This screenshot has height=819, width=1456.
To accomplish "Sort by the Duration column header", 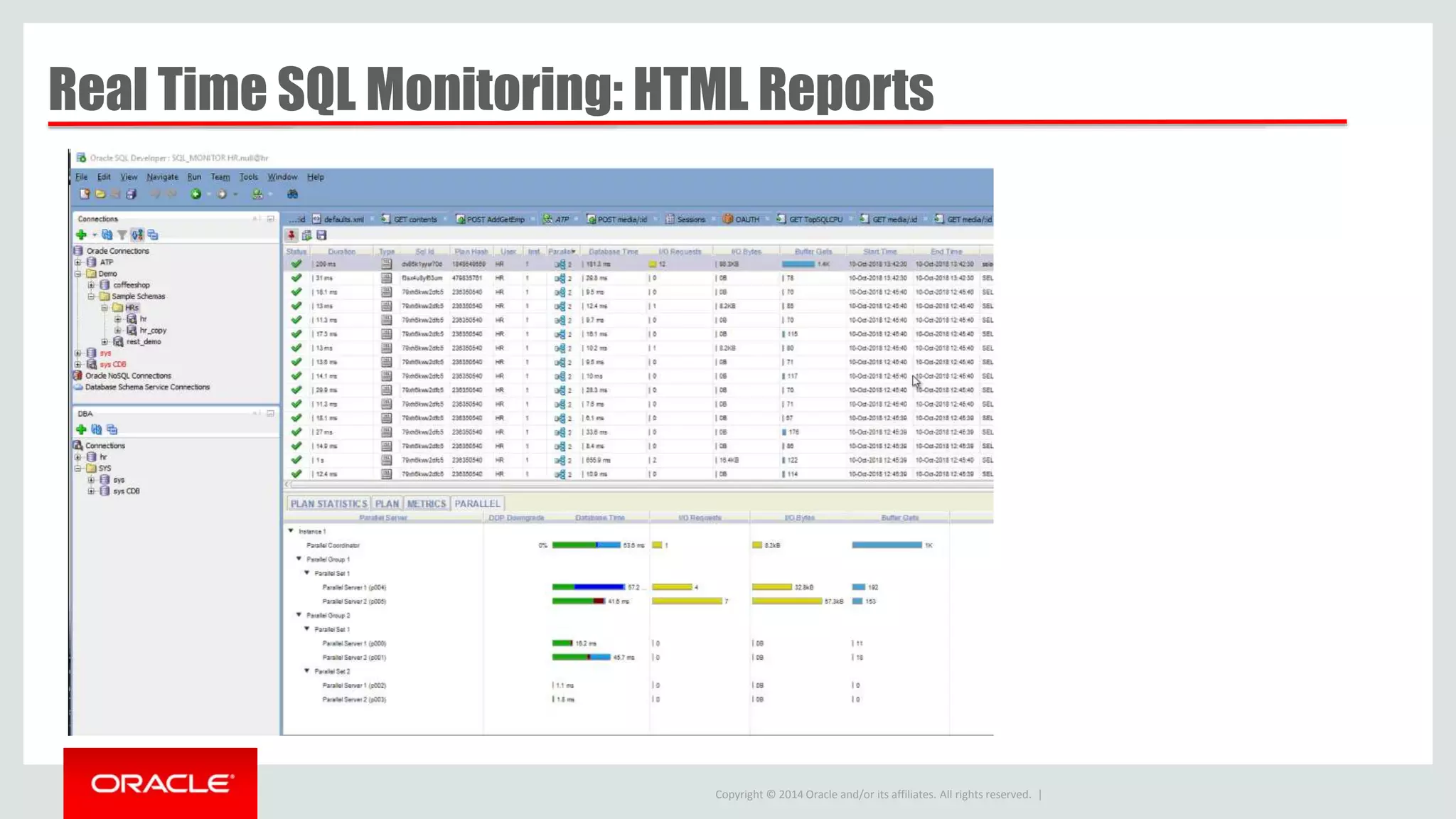I will click(342, 252).
